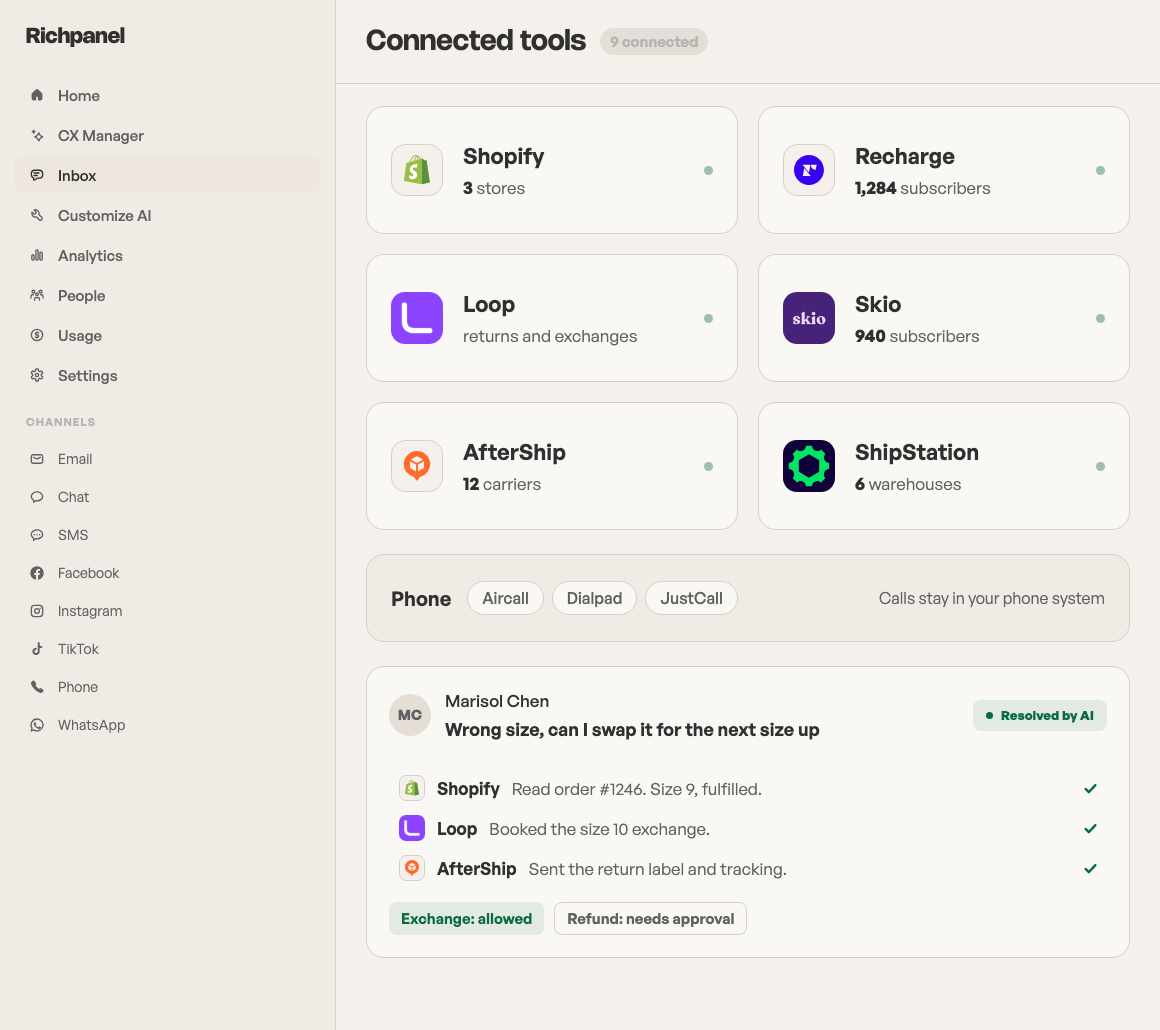Click the Chat bubble icon
Screen dimensions: 1160x1030
(x=37, y=497)
